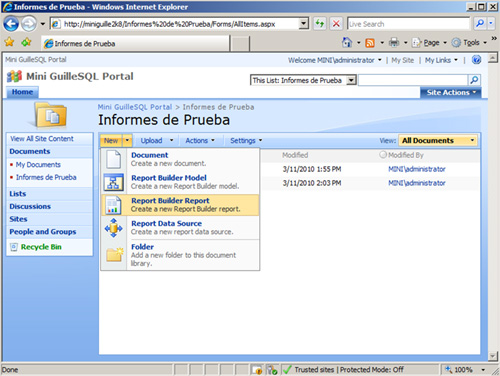Open the search scope This List dropdown

tap(303, 80)
